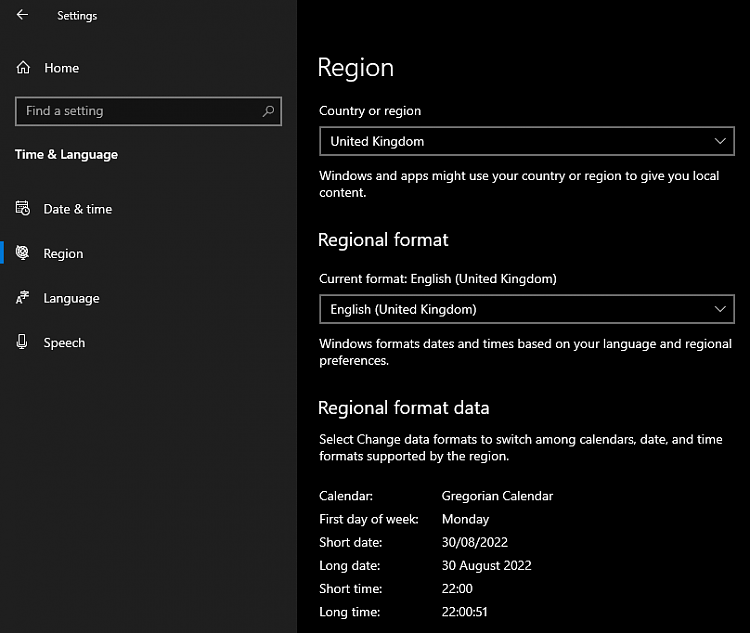Click the Monday first day value
Image resolution: width=750 pixels, height=633 pixels.
(x=465, y=519)
